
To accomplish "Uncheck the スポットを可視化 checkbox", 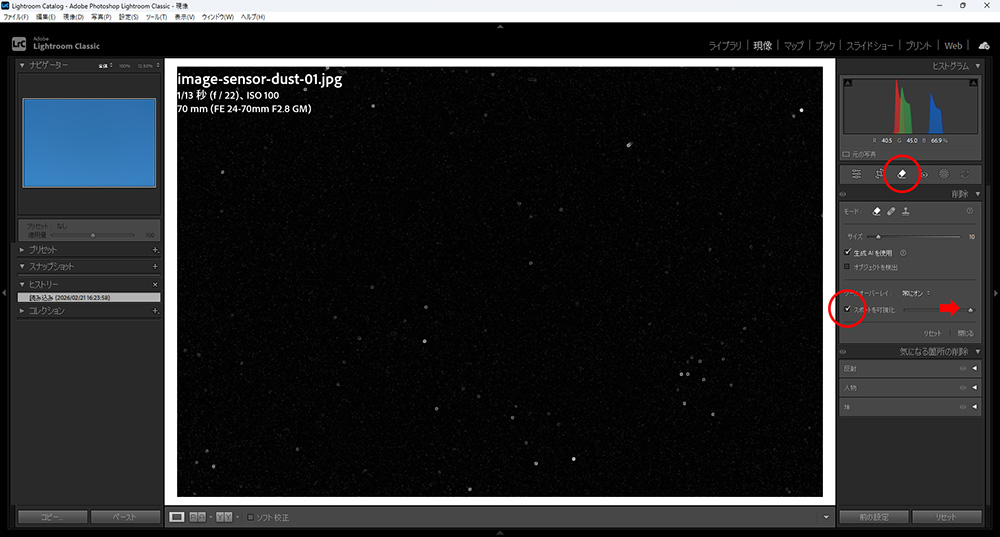I will click(x=848, y=309).
